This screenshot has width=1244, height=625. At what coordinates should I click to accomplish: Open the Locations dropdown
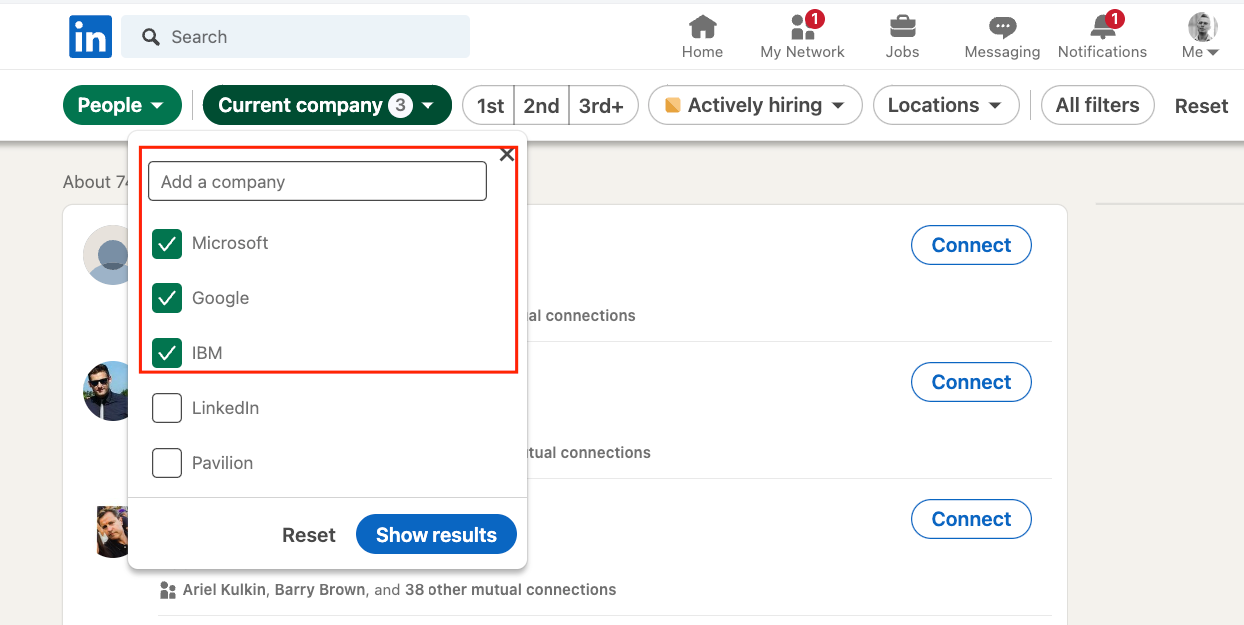tap(946, 105)
